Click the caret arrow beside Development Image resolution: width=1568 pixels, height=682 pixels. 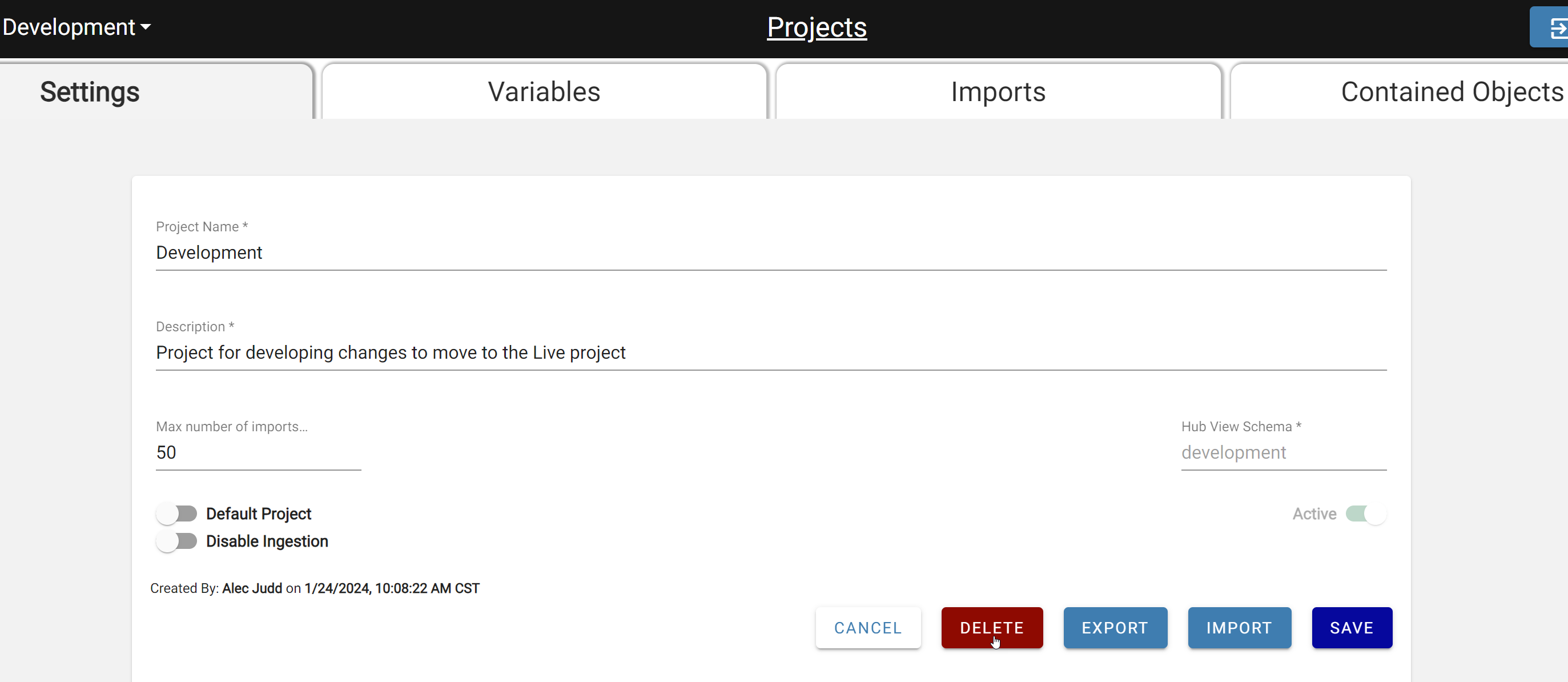[146, 27]
